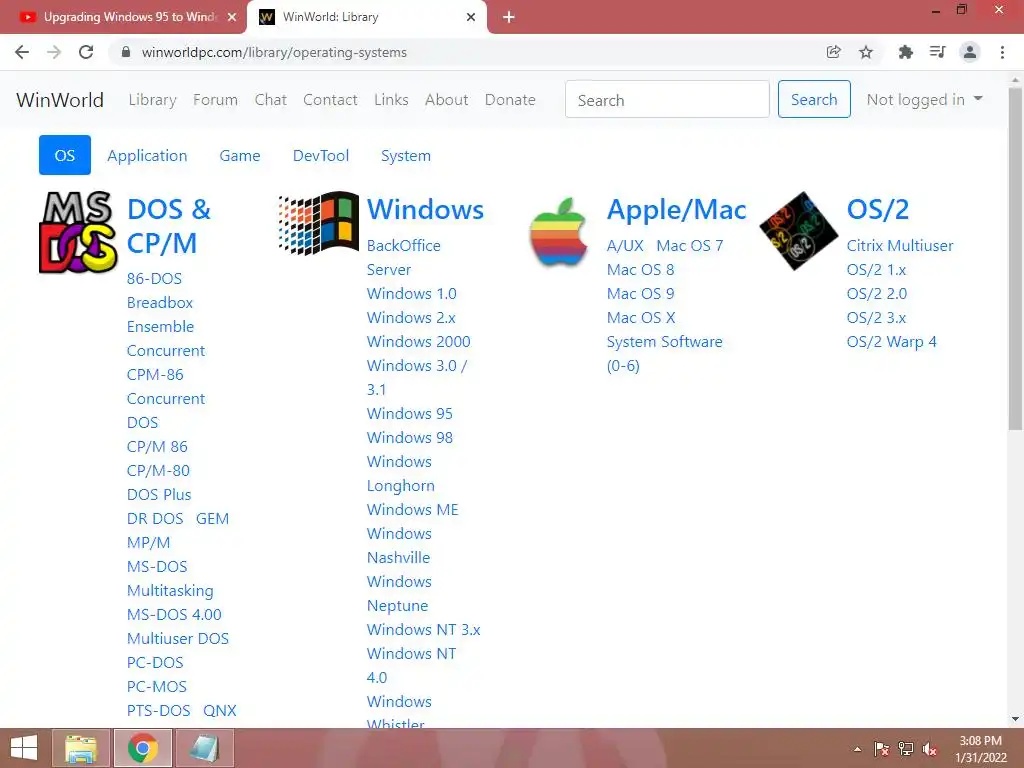Open the notebook app in the taskbar
This screenshot has height=768, width=1024.
pyautogui.click(x=204, y=748)
